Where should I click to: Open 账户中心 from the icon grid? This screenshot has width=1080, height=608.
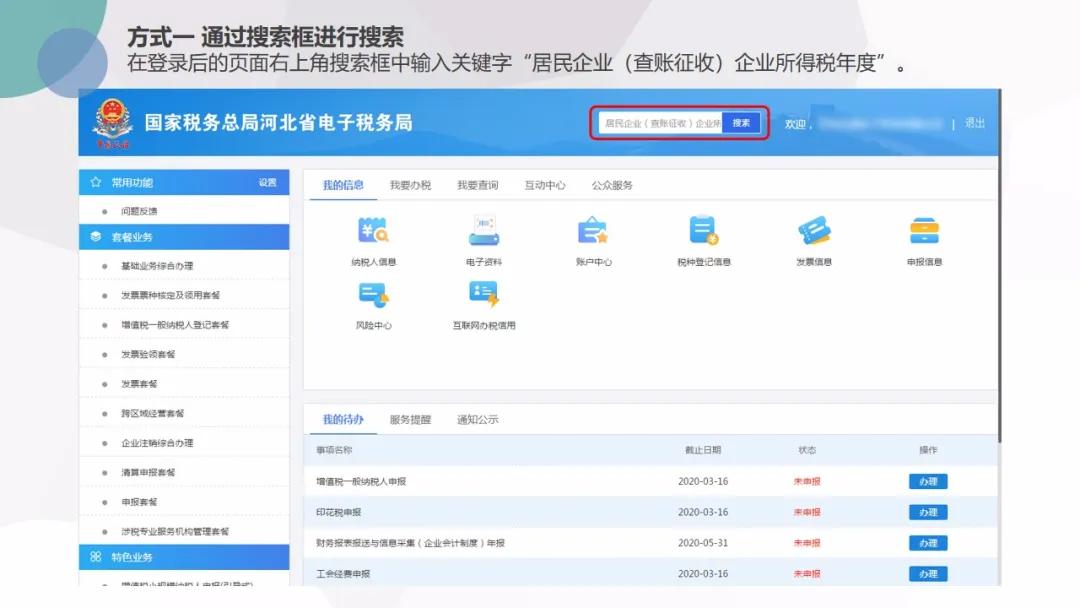point(594,240)
